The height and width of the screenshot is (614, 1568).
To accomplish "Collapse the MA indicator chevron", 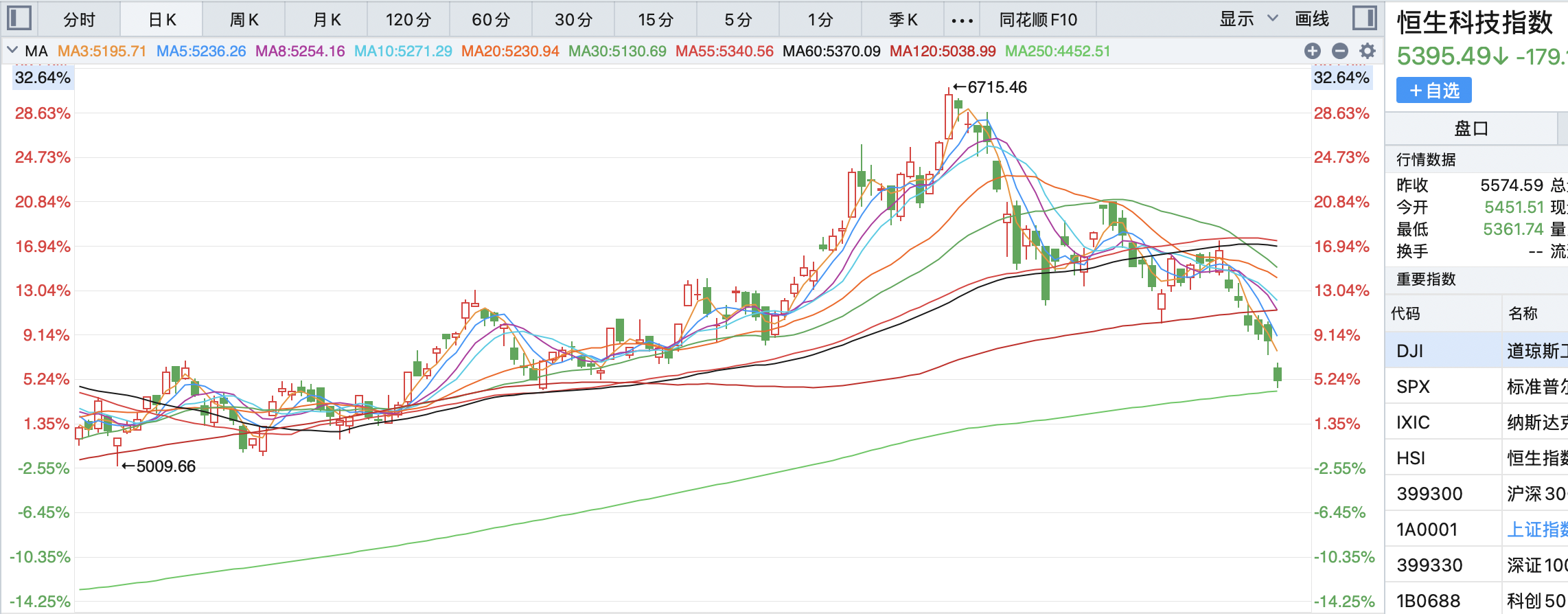I will click(x=12, y=50).
